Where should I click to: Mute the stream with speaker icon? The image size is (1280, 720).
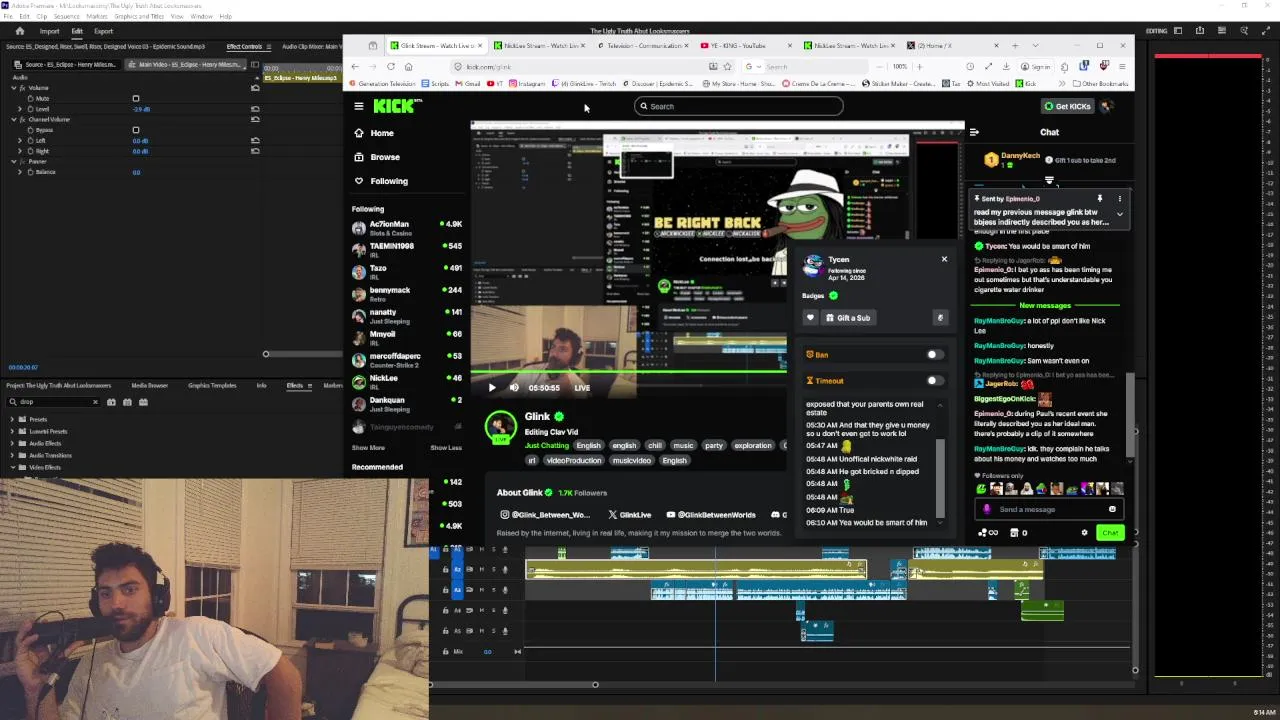pyautogui.click(x=514, y=388)
